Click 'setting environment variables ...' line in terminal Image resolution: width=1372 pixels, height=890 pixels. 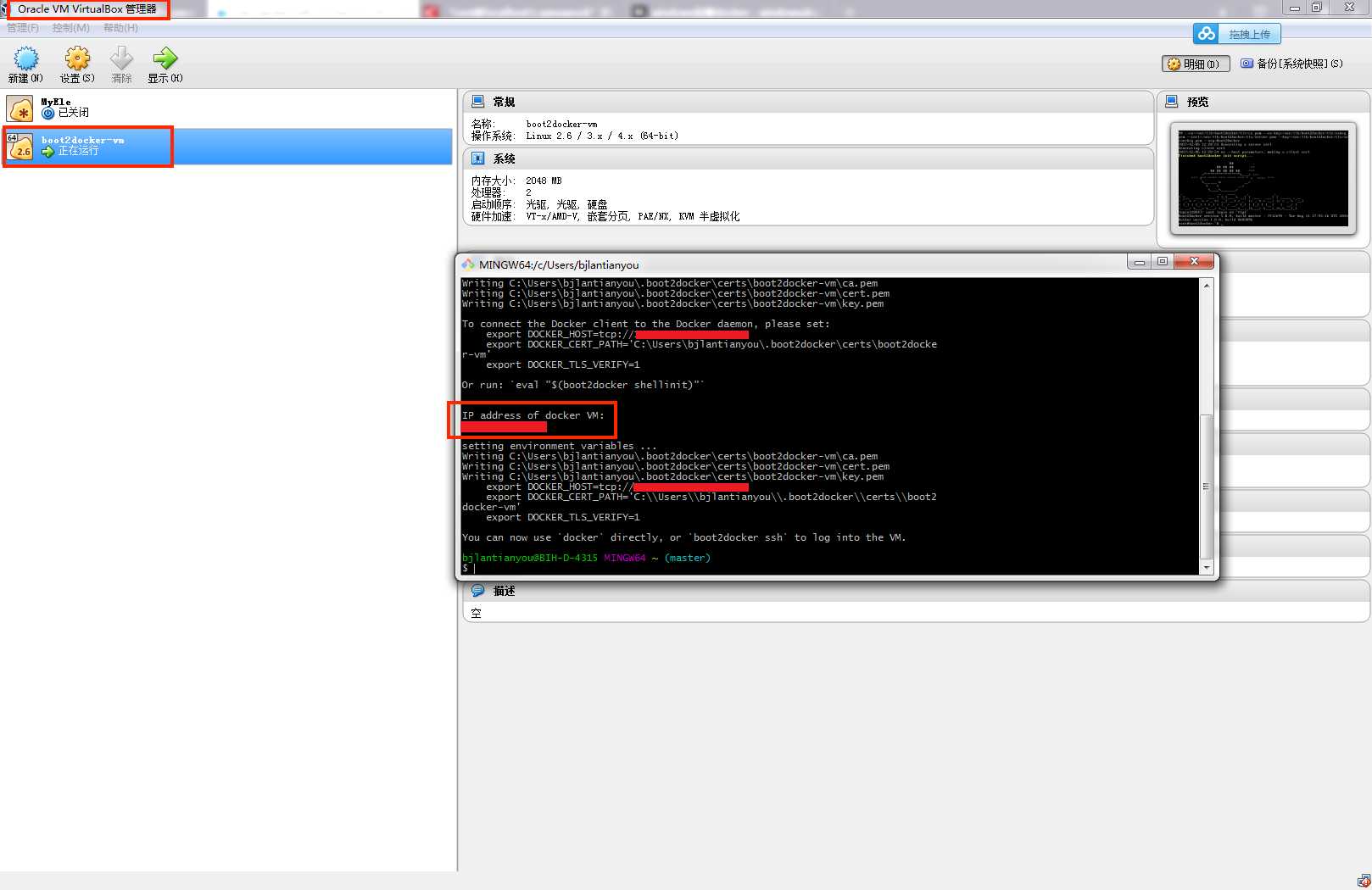coord(560,446)
